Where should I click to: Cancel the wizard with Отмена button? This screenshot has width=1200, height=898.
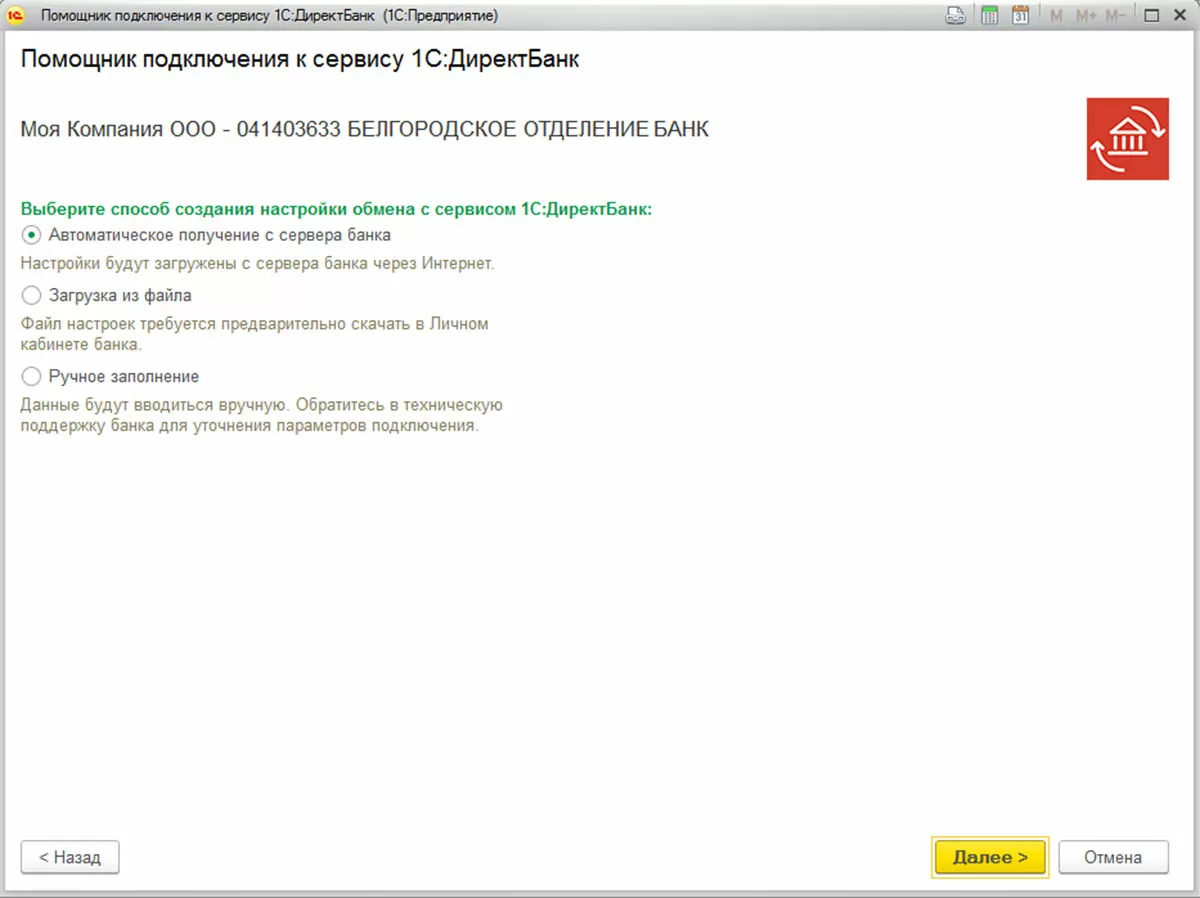(x=1113, y=857)
